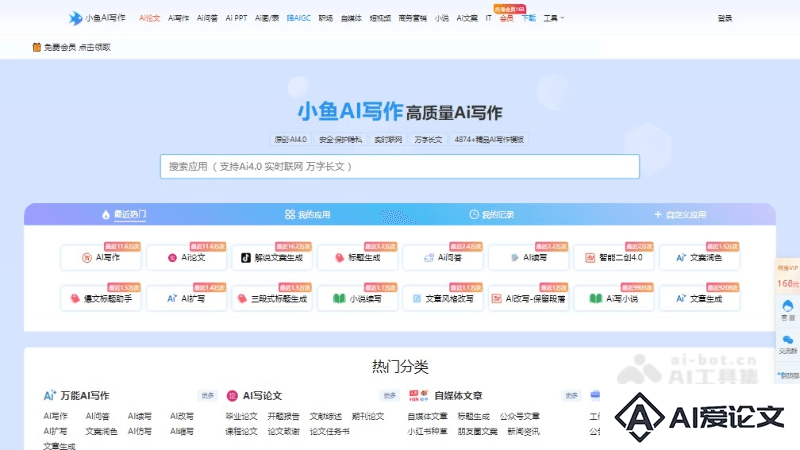
Task: Click the 交流群 chat group sidebar icon
Action: [788, 344]
